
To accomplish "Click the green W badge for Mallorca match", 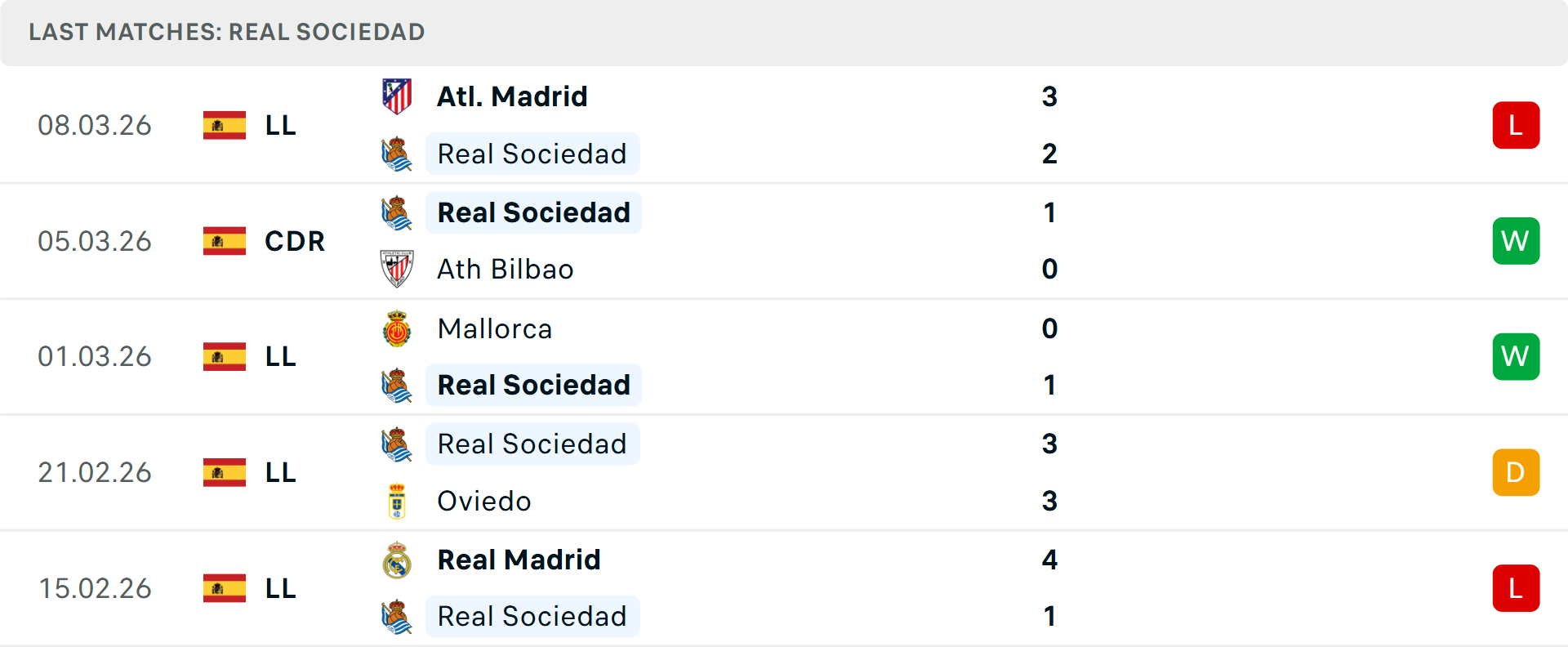I will [x=1516, y=356].
